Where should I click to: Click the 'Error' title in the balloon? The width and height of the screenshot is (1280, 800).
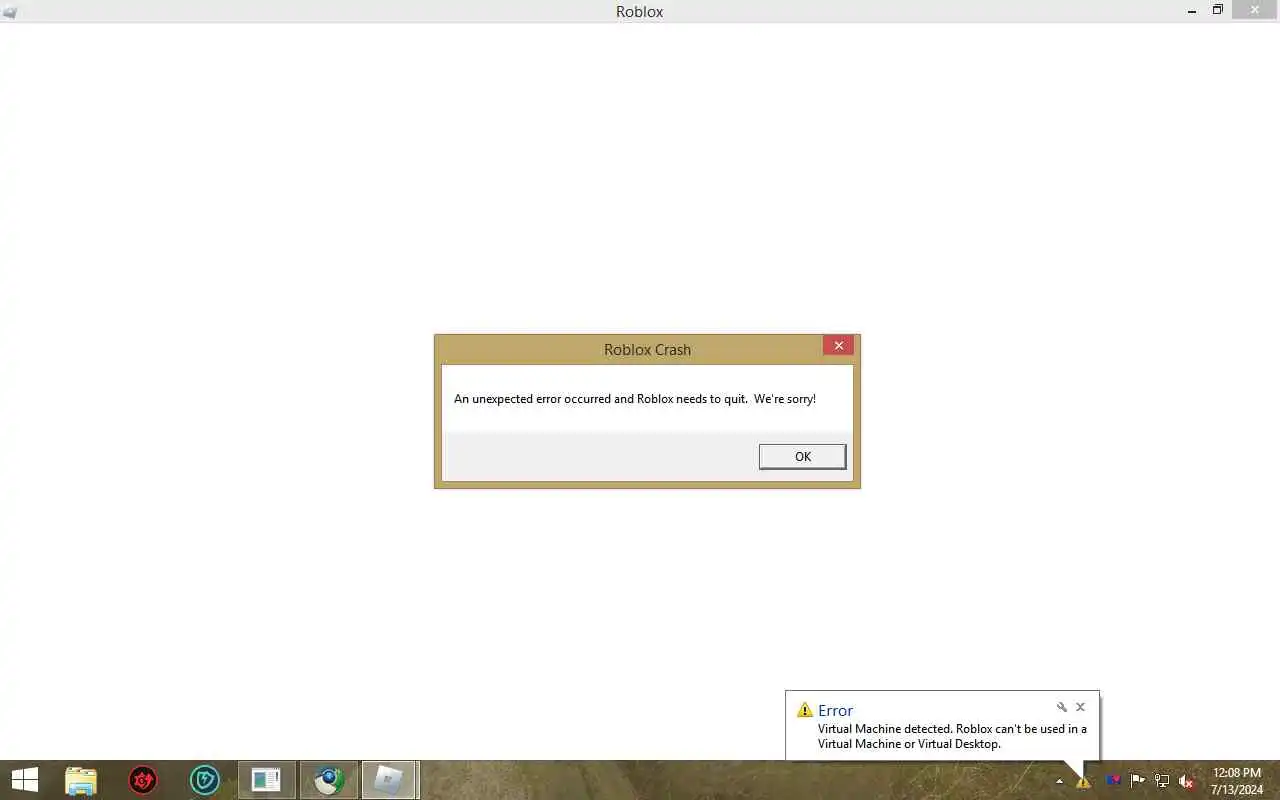tap(835, 711)
